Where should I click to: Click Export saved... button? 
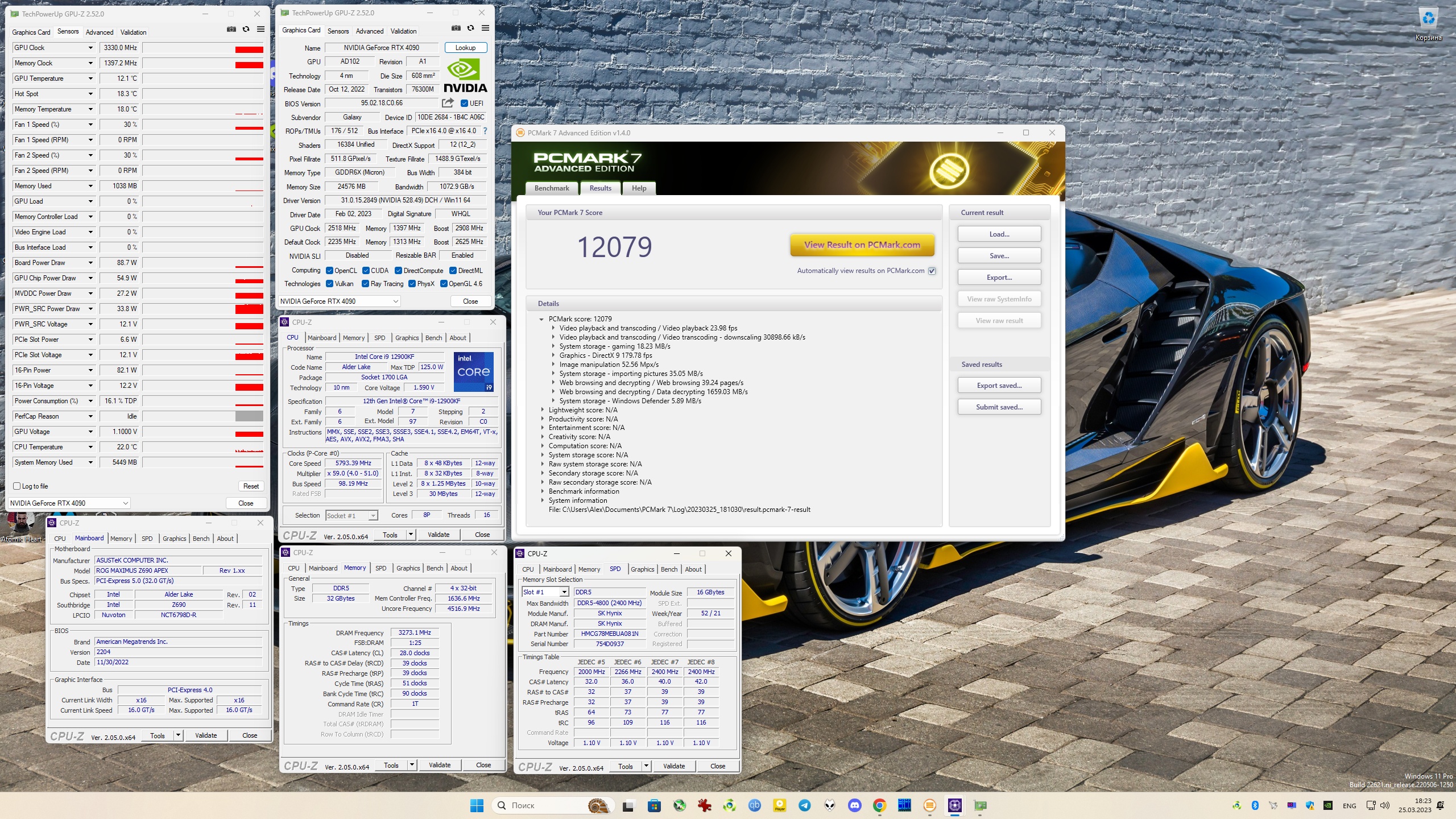tap(999, 386)
